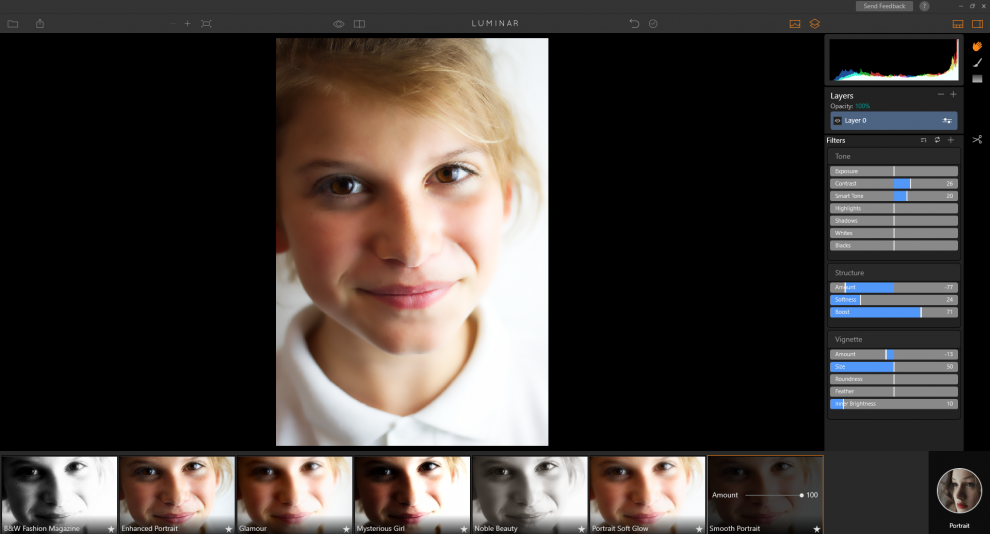Click the Send Feedback button
Image resolution: width=990 pixels, height=534 pixels.
884,6
